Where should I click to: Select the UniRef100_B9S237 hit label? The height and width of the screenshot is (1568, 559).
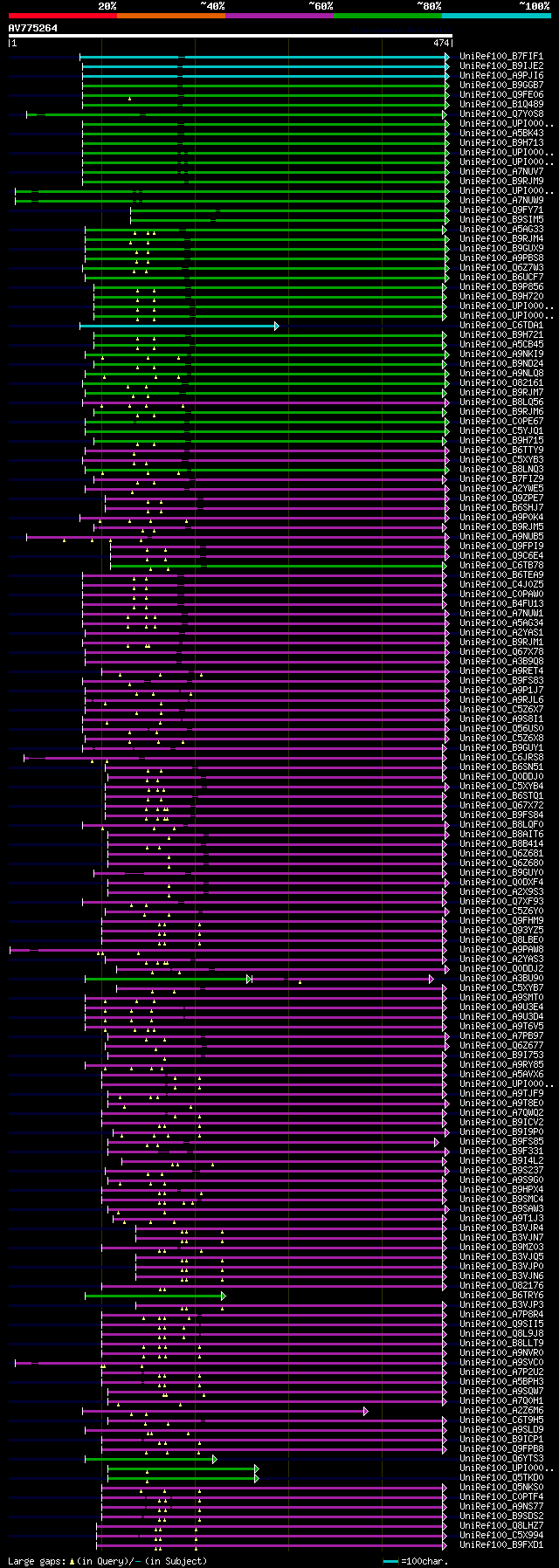click(x=501, y=1171)
